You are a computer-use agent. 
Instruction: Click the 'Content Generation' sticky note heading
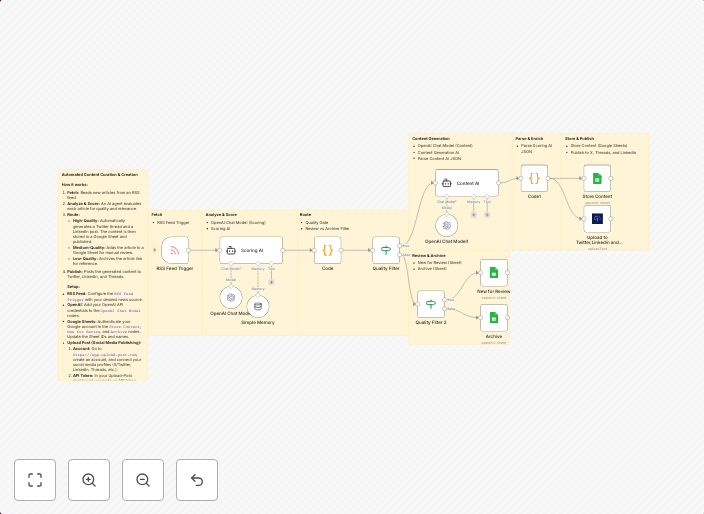pos(431,139)
